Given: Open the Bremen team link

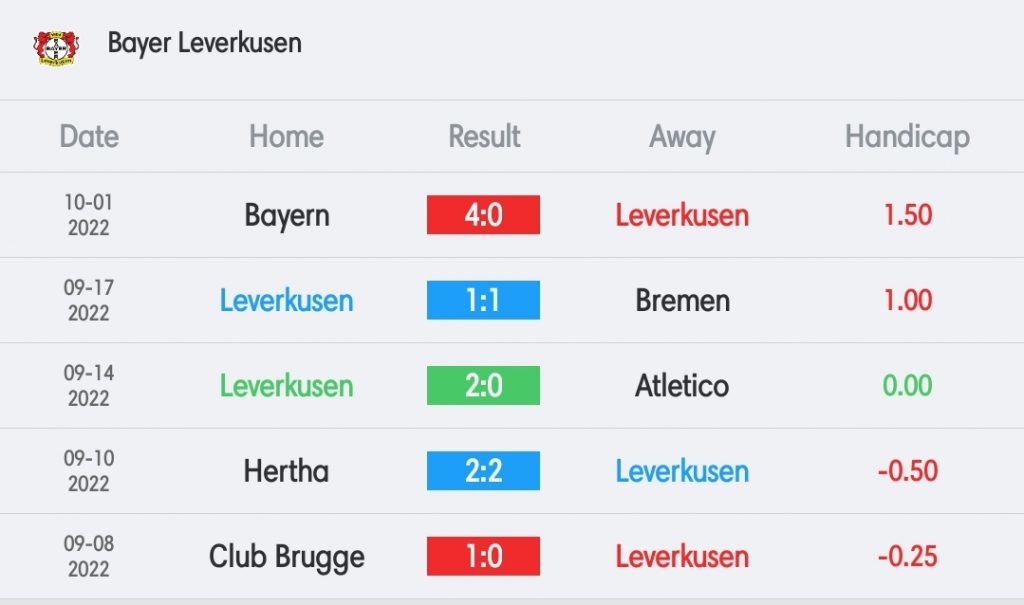Looking at the screenshot, I should [x=682, y=300].
